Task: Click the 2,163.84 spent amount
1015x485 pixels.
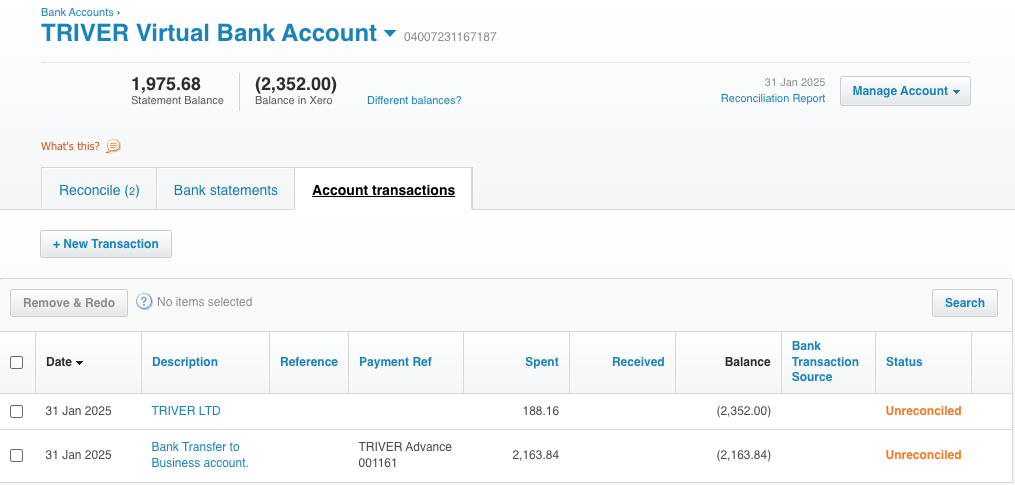Action: tap(535, 455)
